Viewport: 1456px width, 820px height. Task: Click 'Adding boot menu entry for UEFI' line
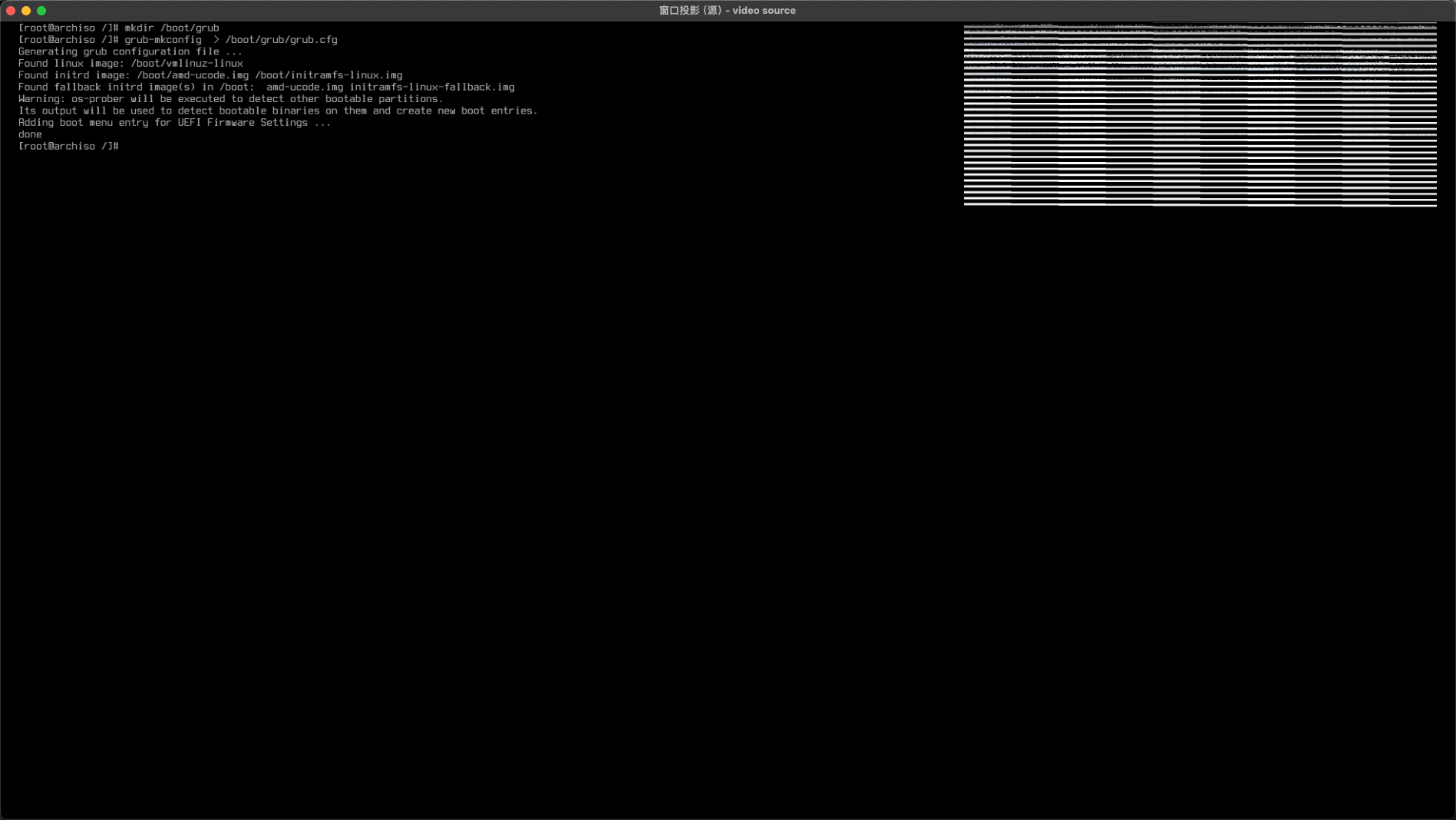point(175,123)
